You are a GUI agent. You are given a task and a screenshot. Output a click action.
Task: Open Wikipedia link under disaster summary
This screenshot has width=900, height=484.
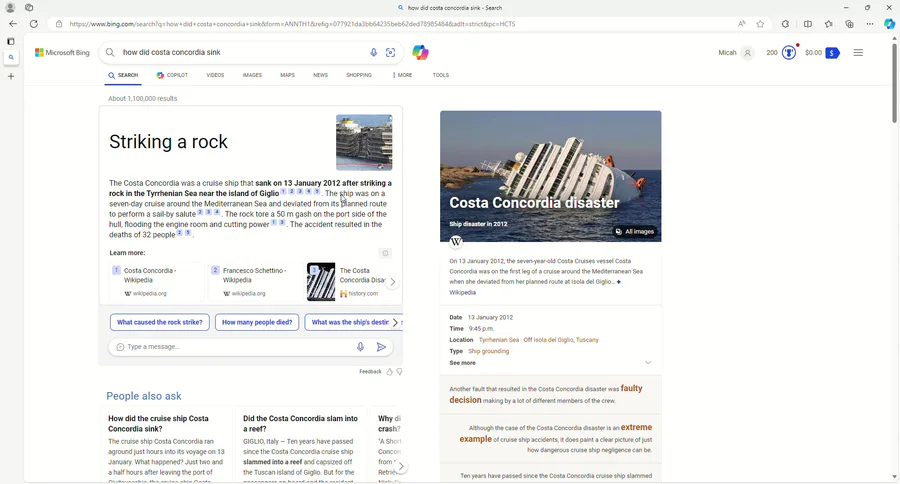tap(462, 292)
